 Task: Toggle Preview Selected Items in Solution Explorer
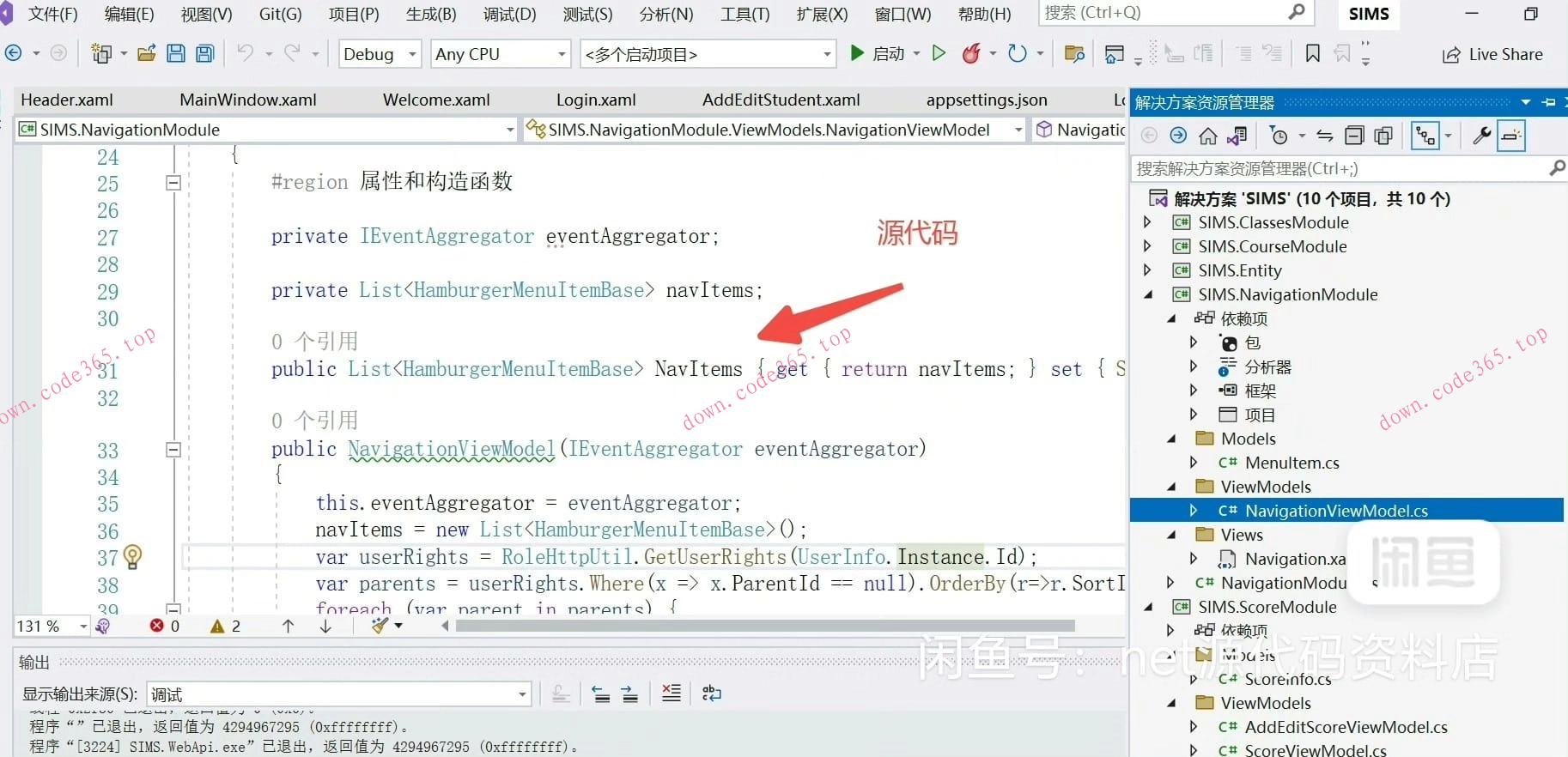coord(1510,136)
